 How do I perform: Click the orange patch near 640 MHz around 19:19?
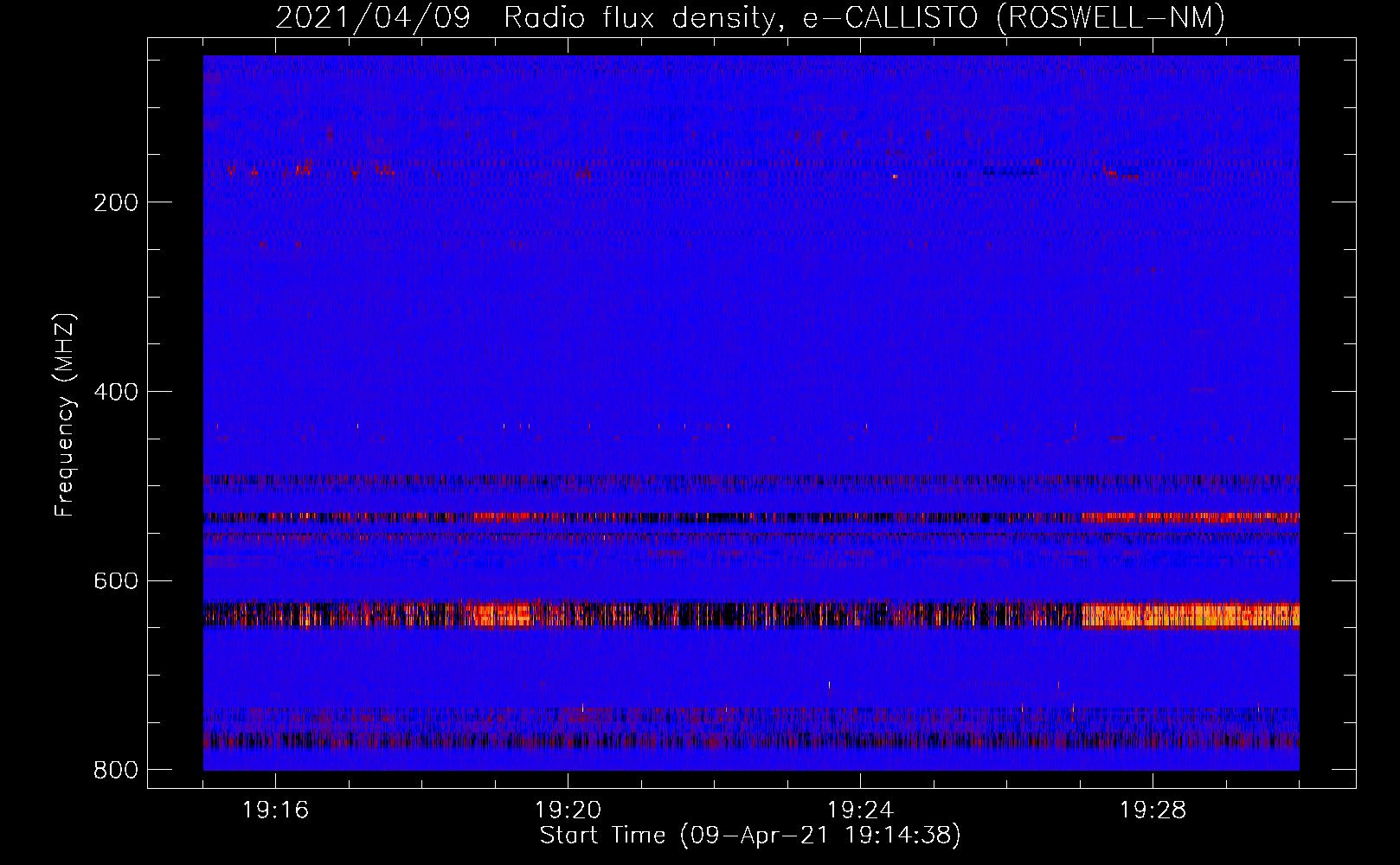[503, 614]
